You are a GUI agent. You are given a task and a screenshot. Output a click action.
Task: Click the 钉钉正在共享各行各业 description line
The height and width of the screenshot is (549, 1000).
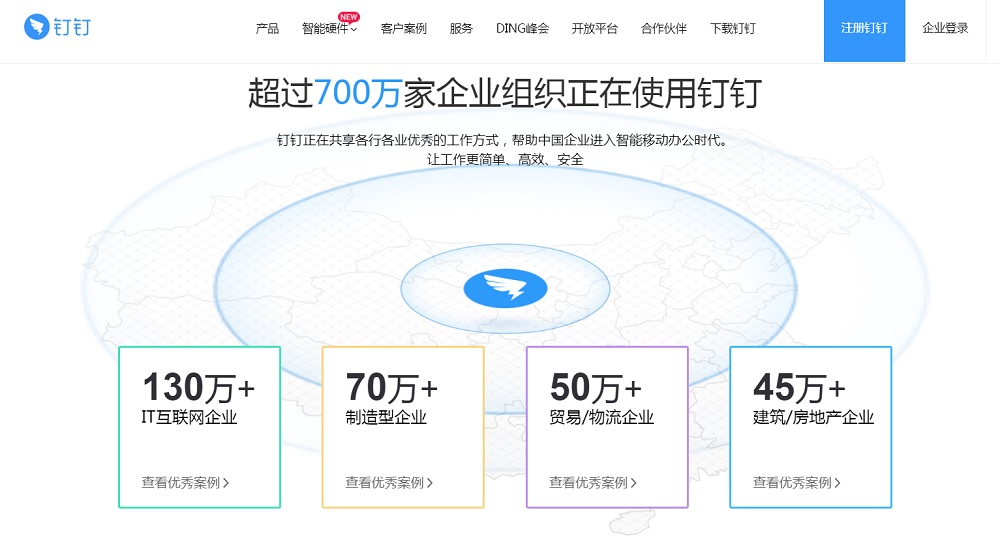(504, 140)
